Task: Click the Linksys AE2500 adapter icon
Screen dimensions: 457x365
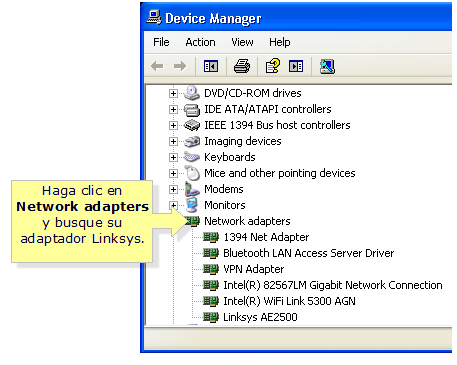Action: tap(211, 317)
